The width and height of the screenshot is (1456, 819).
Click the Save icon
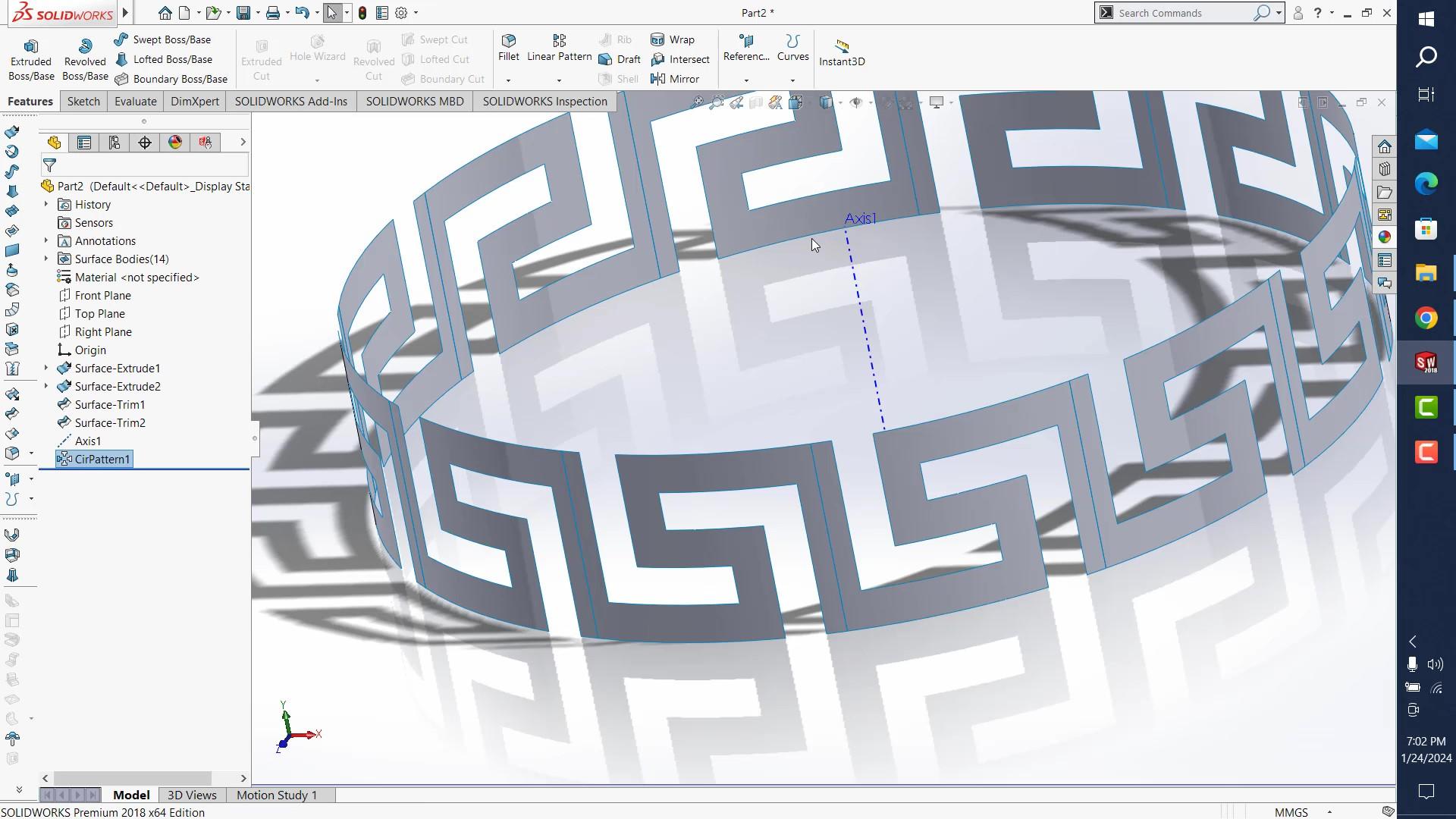point(243,13)
